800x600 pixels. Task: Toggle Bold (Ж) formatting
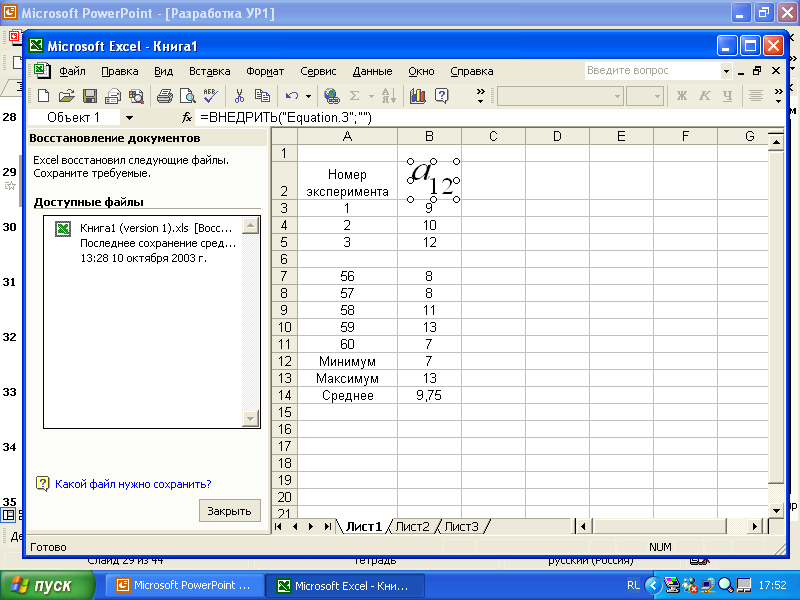[x=682, y=96]
